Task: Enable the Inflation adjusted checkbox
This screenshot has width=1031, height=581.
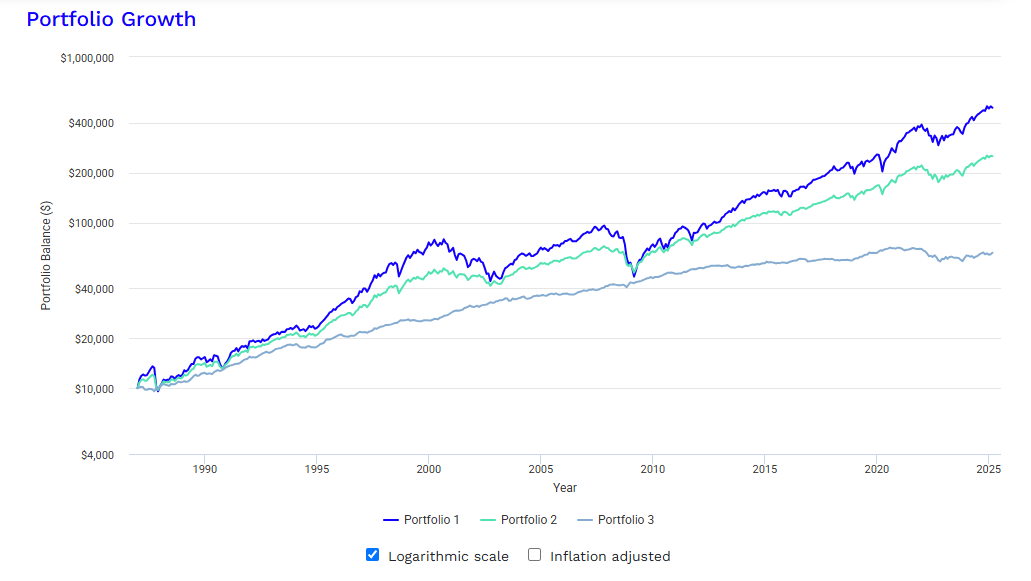Action: pyautogui.click(x=535, y=554)
